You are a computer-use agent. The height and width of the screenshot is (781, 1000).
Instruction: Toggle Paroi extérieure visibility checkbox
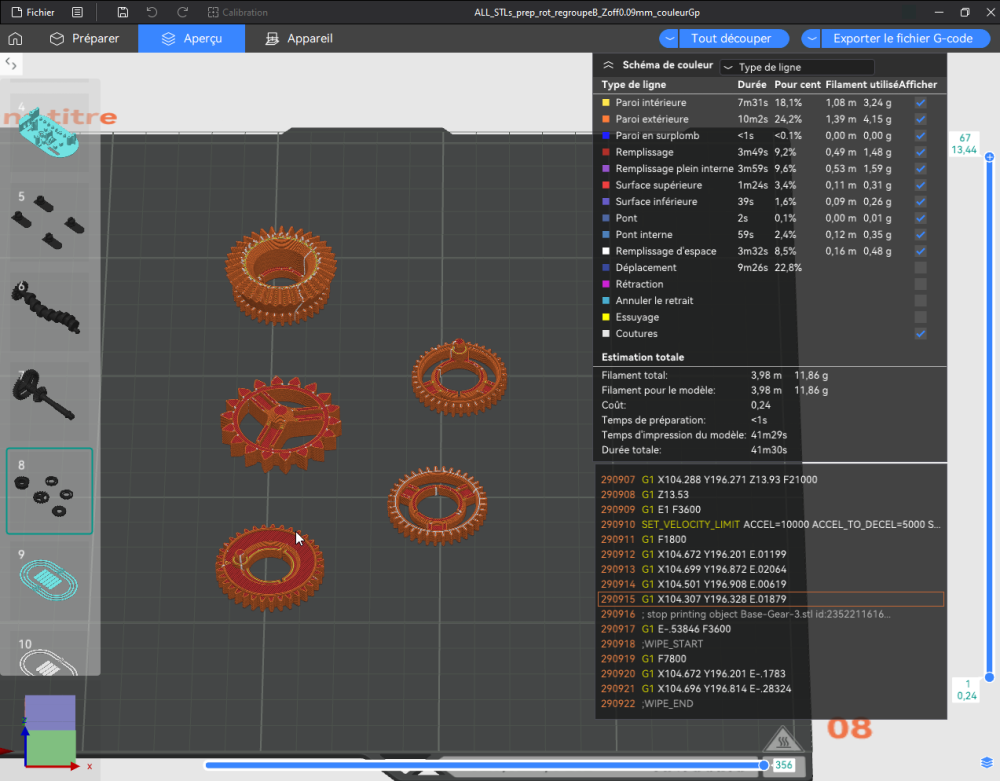[920, 119]
